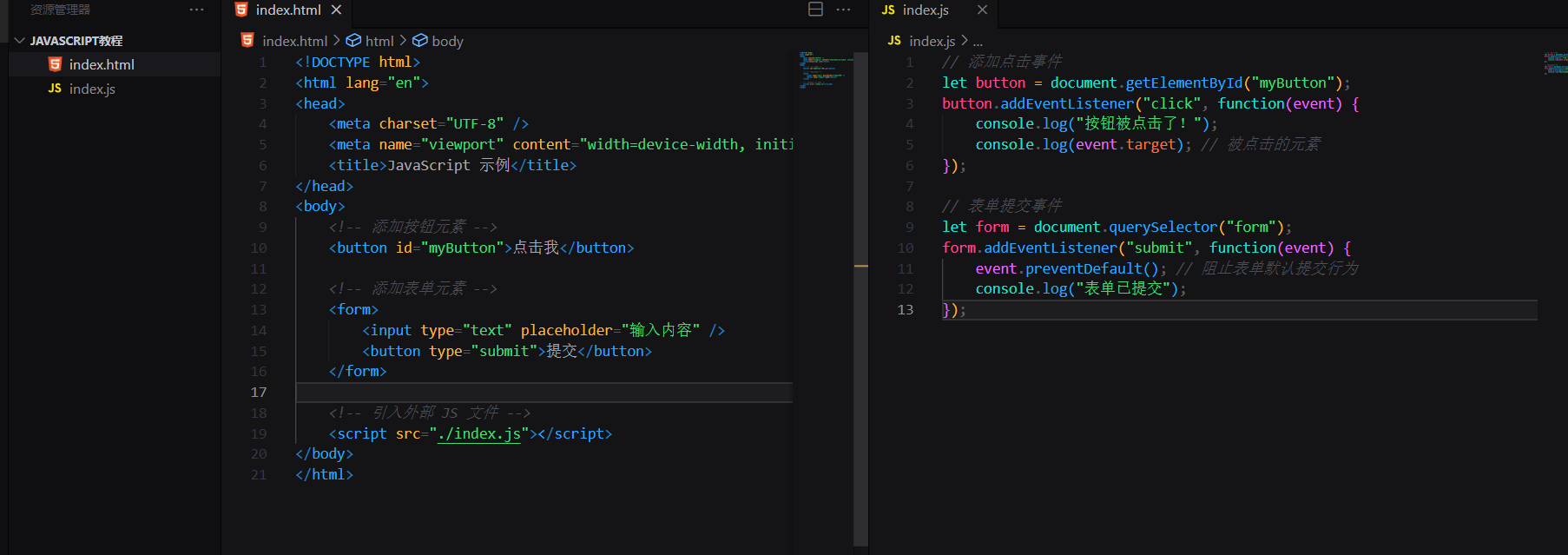Switch to the index.js editor tab
The image size is (1568, 555).
click(x=926, y=10)
